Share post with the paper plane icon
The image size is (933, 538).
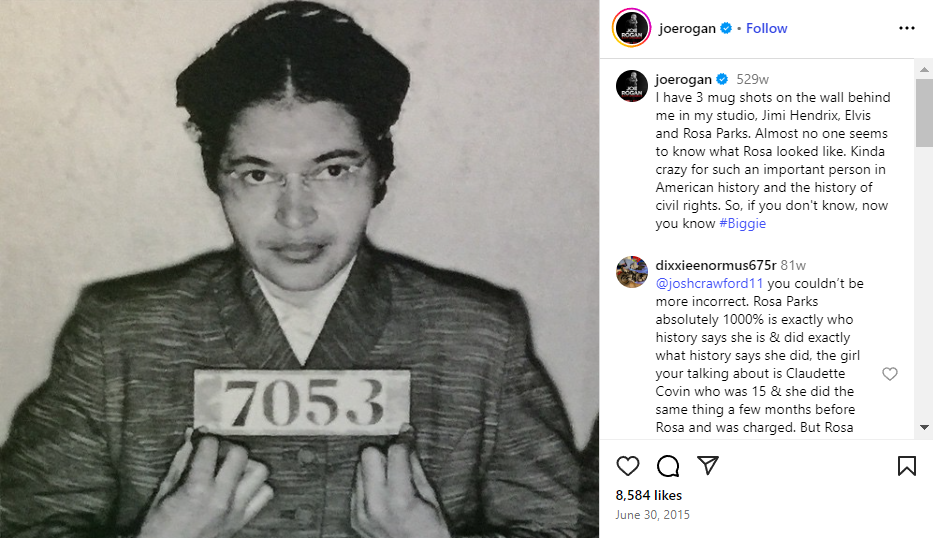[708, 465]
